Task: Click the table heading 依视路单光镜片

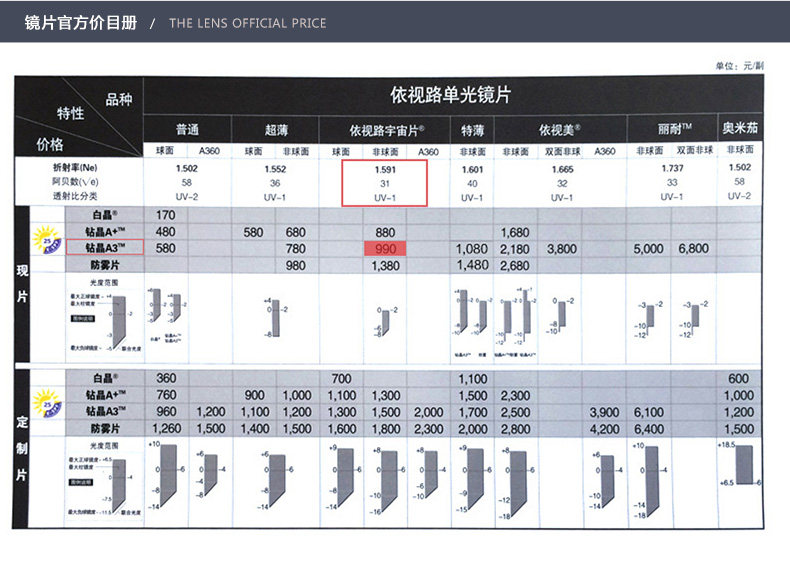Action: 450,95
